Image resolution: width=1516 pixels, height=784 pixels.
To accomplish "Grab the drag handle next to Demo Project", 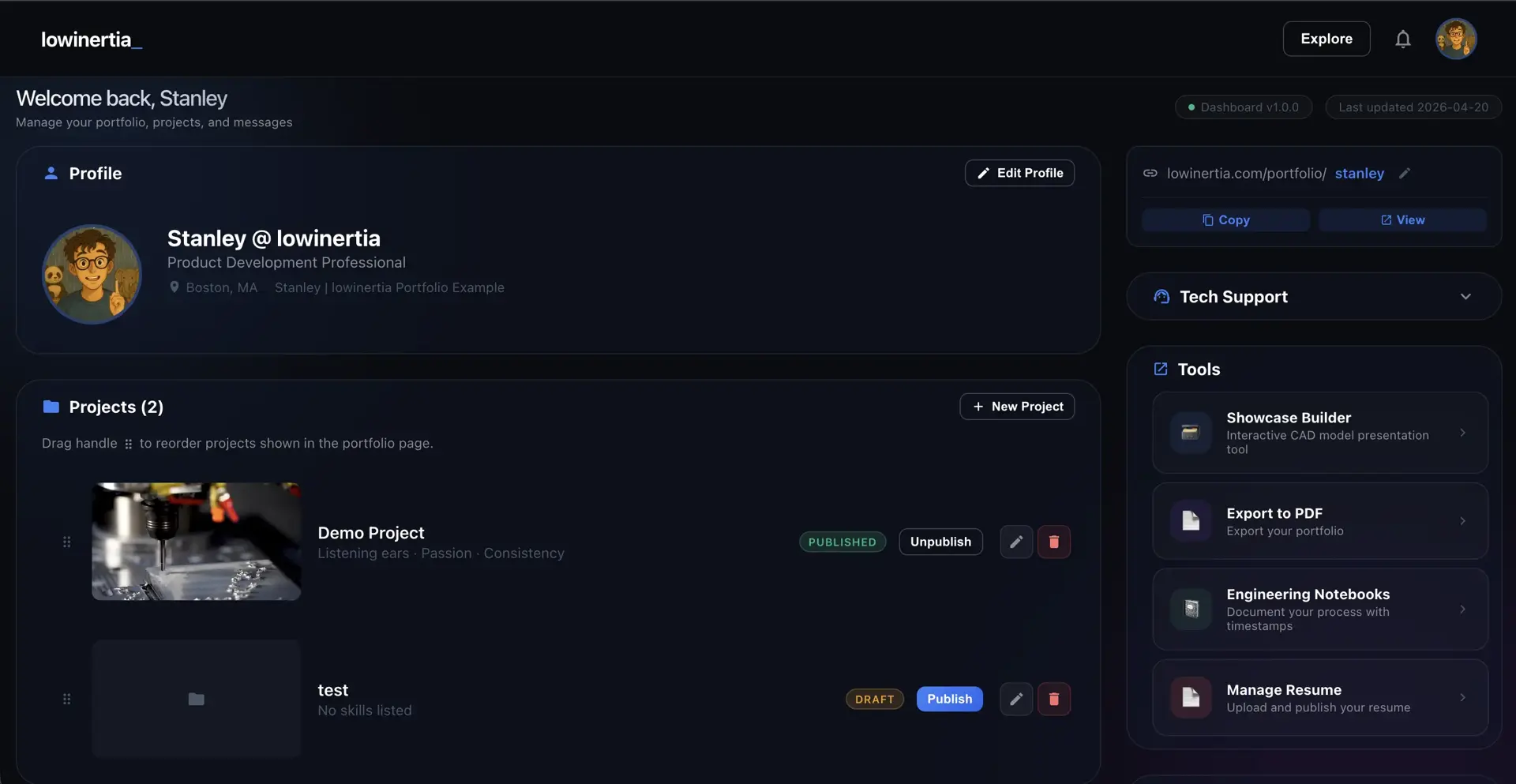I will coord(66,542).
